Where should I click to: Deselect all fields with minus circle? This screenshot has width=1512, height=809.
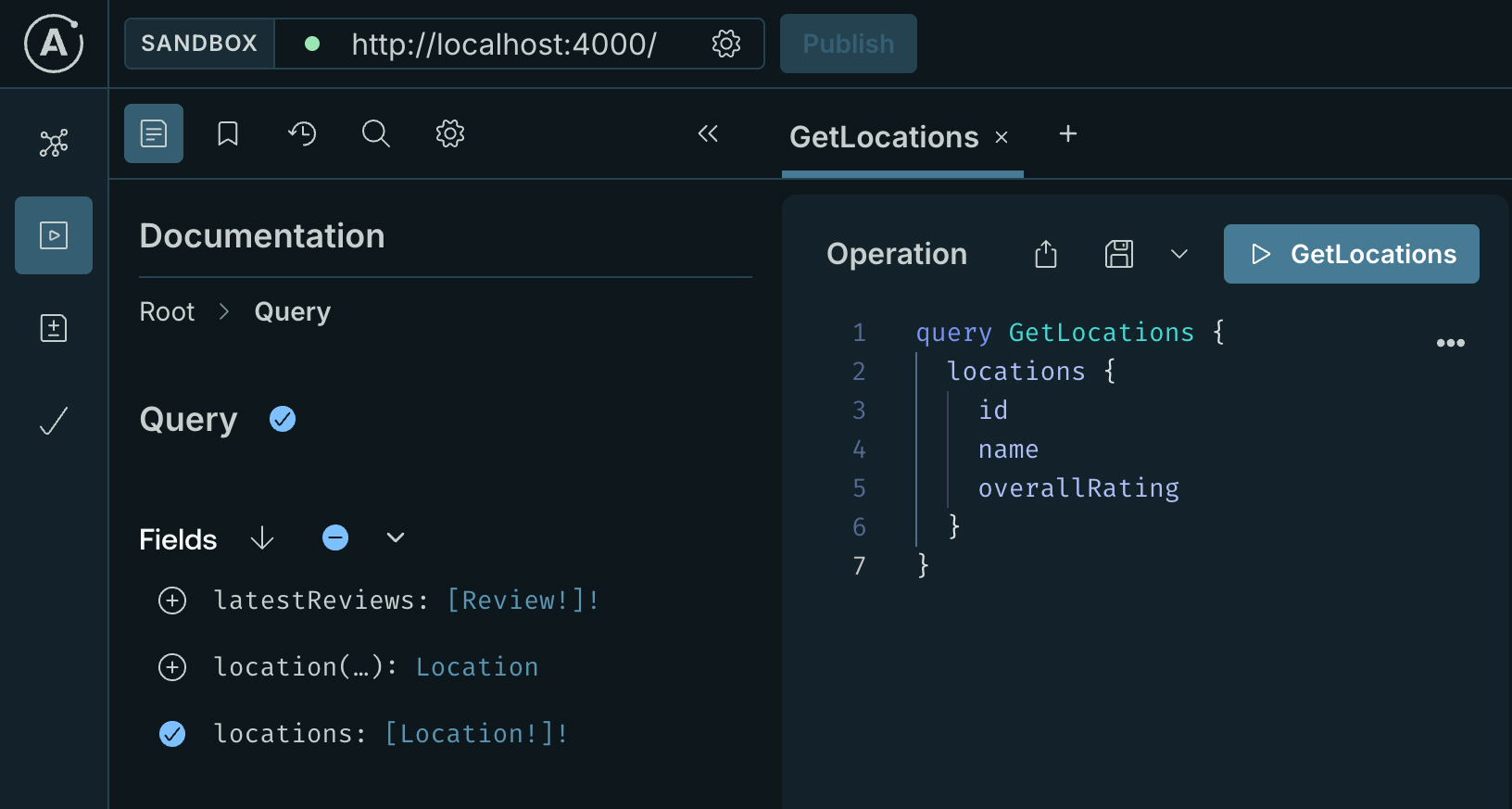pyautogui.click(x=335, y=537)
